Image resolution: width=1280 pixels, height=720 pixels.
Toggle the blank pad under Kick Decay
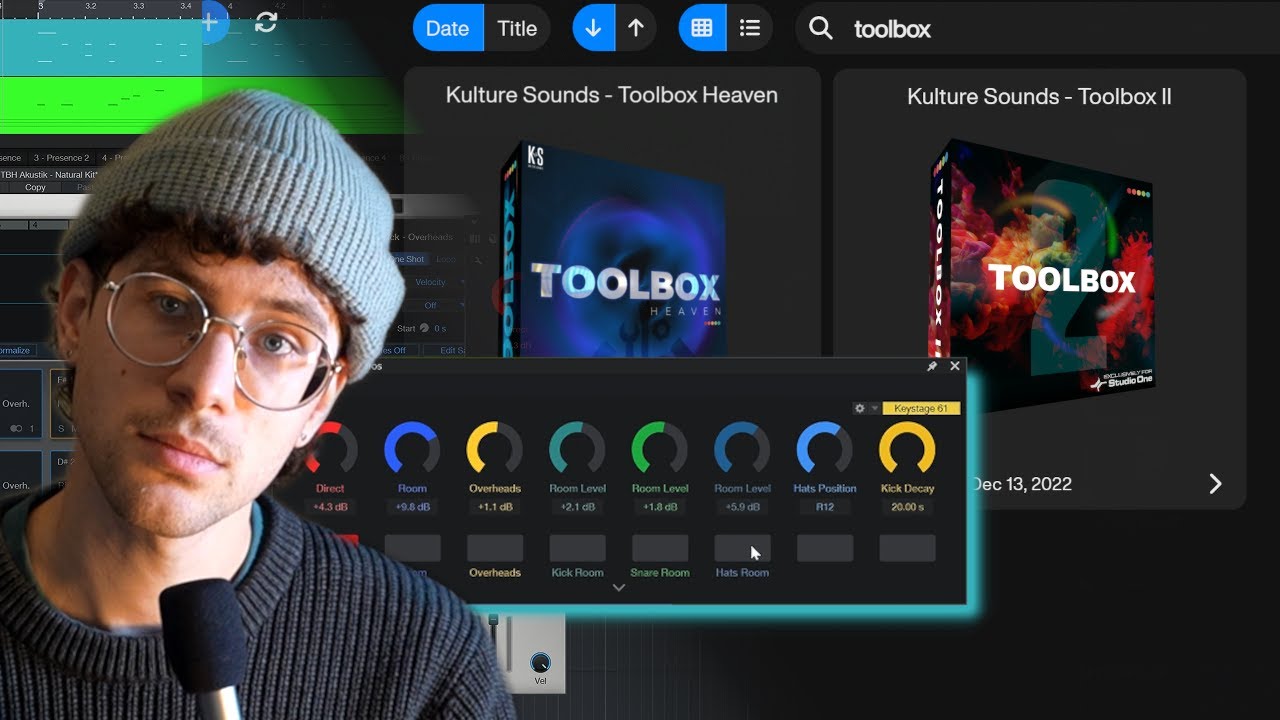(x=907, y=548)
